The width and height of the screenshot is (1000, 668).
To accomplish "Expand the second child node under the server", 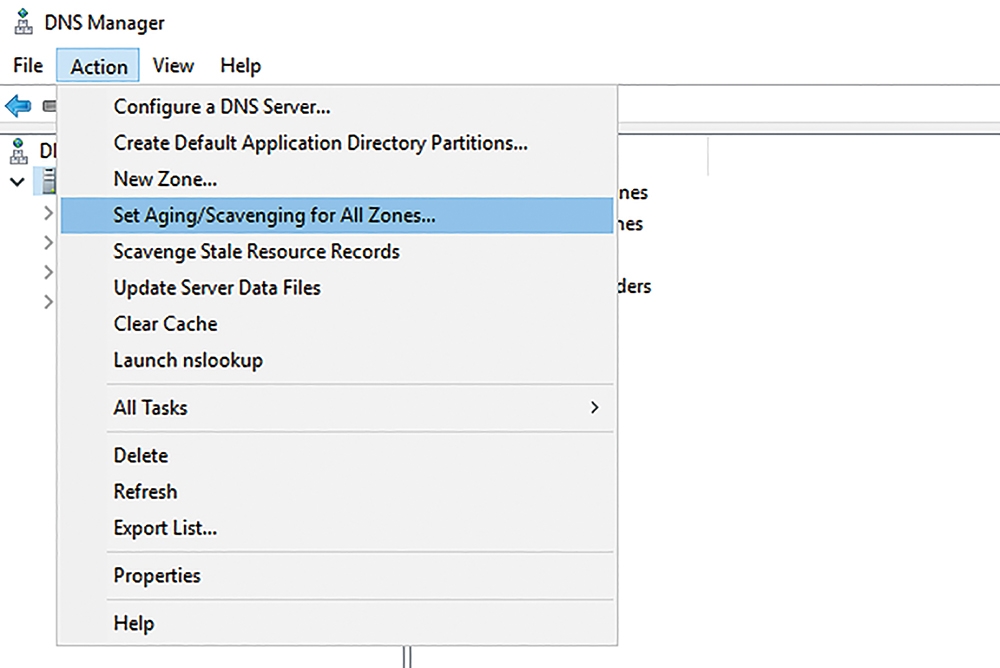I will coord(48,242).
